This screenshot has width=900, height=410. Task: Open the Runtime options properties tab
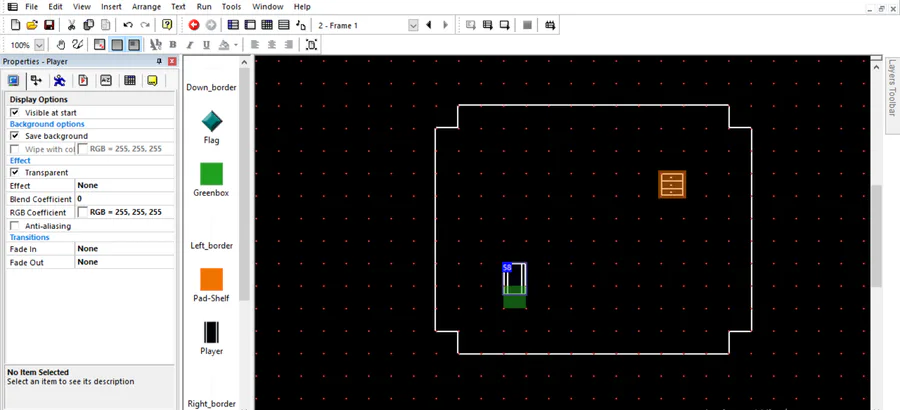tap(83, 80)
